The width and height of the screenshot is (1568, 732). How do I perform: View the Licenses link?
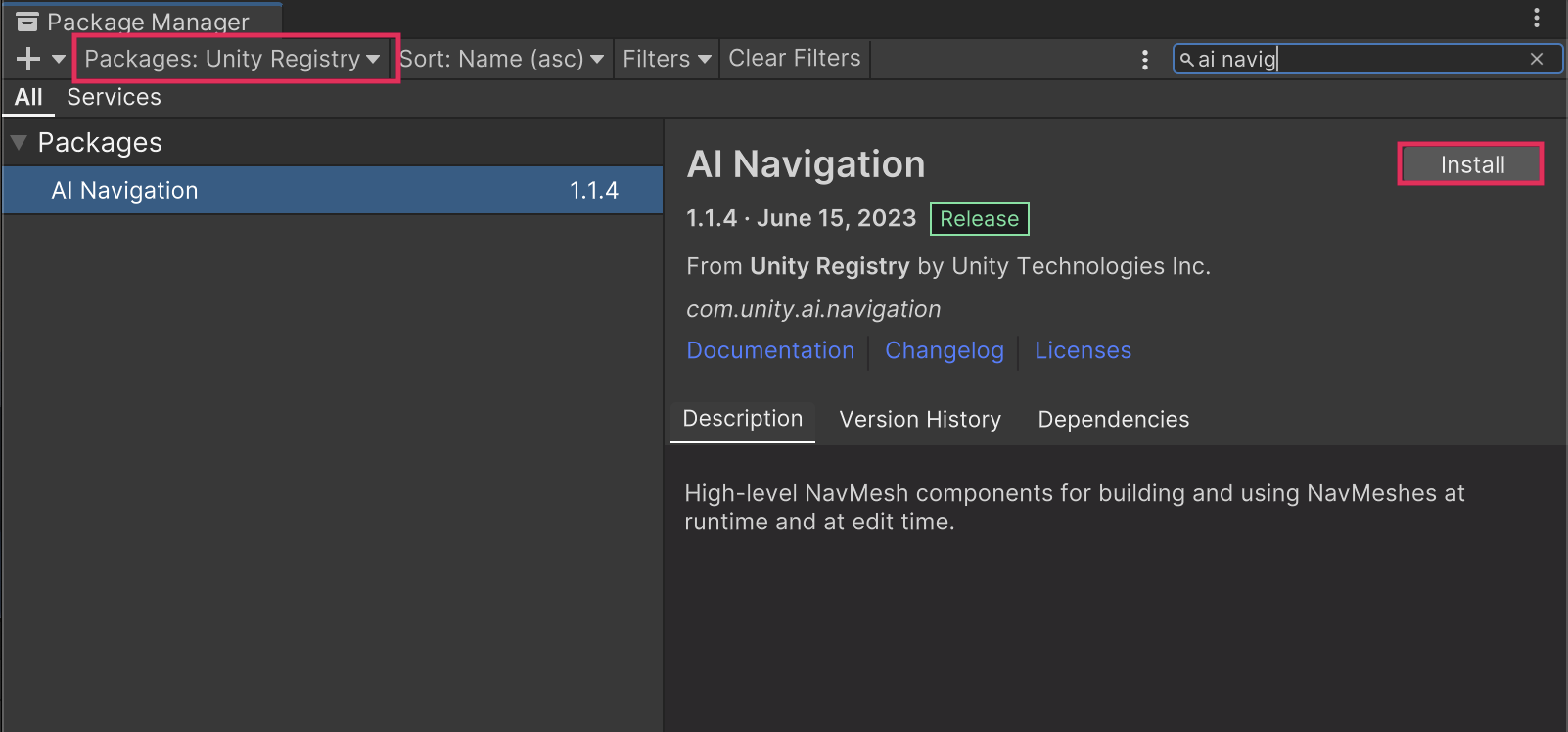point(1083,350)
